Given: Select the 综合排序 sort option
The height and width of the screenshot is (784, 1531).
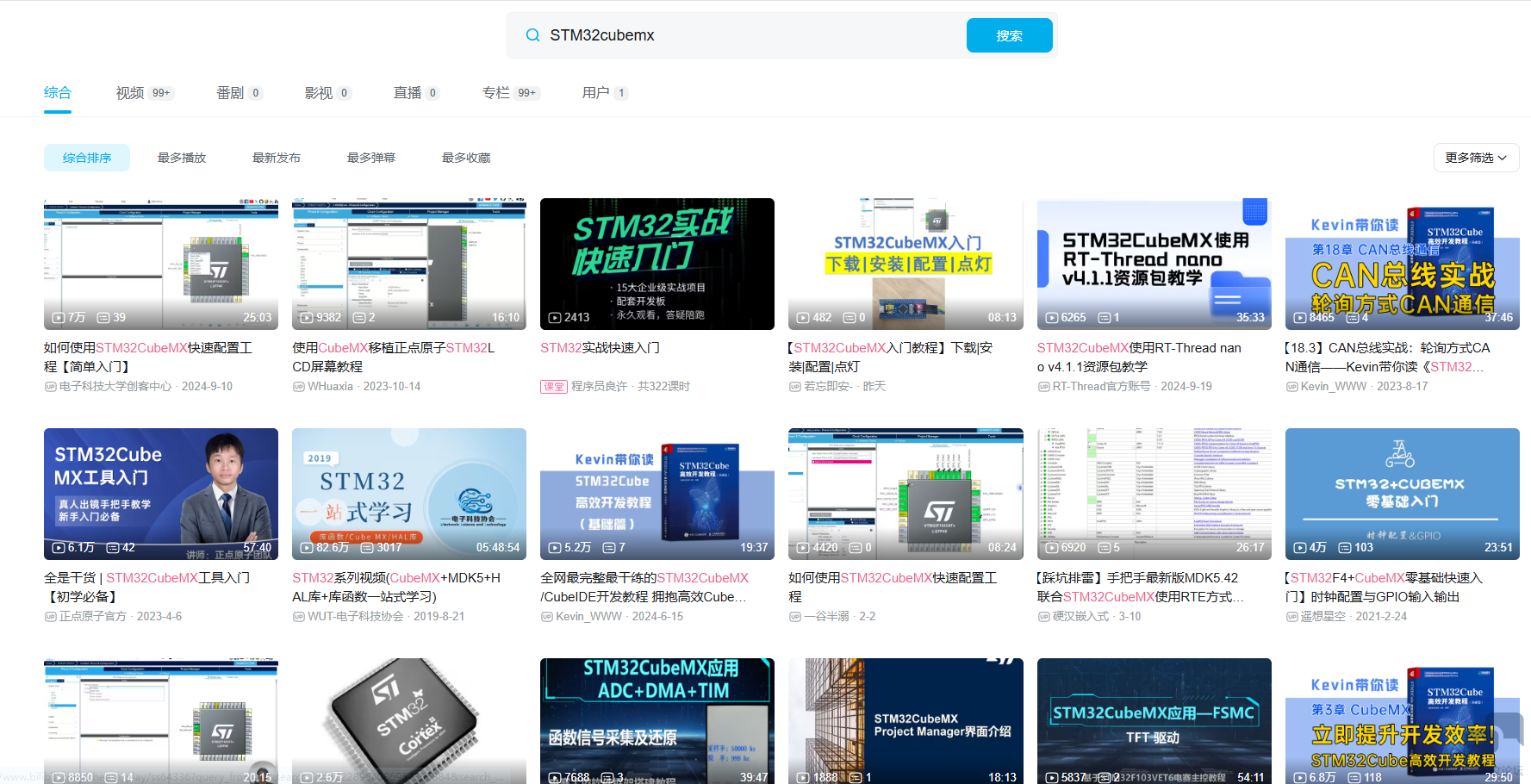Looking at the screenshot, I should tap(87, 158).
